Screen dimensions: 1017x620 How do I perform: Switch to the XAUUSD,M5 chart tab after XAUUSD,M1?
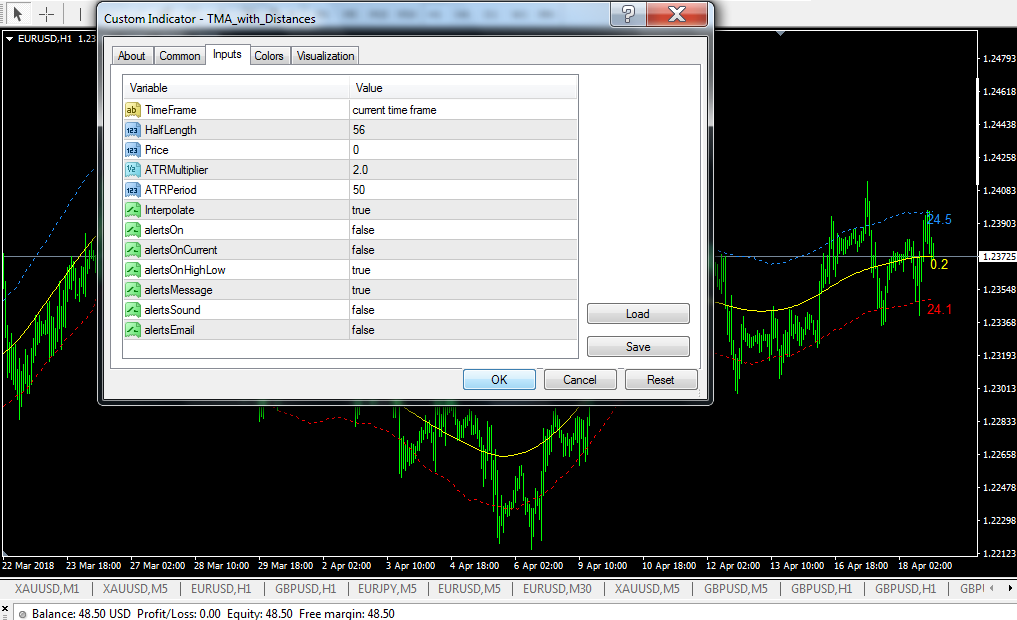point(135,589)
